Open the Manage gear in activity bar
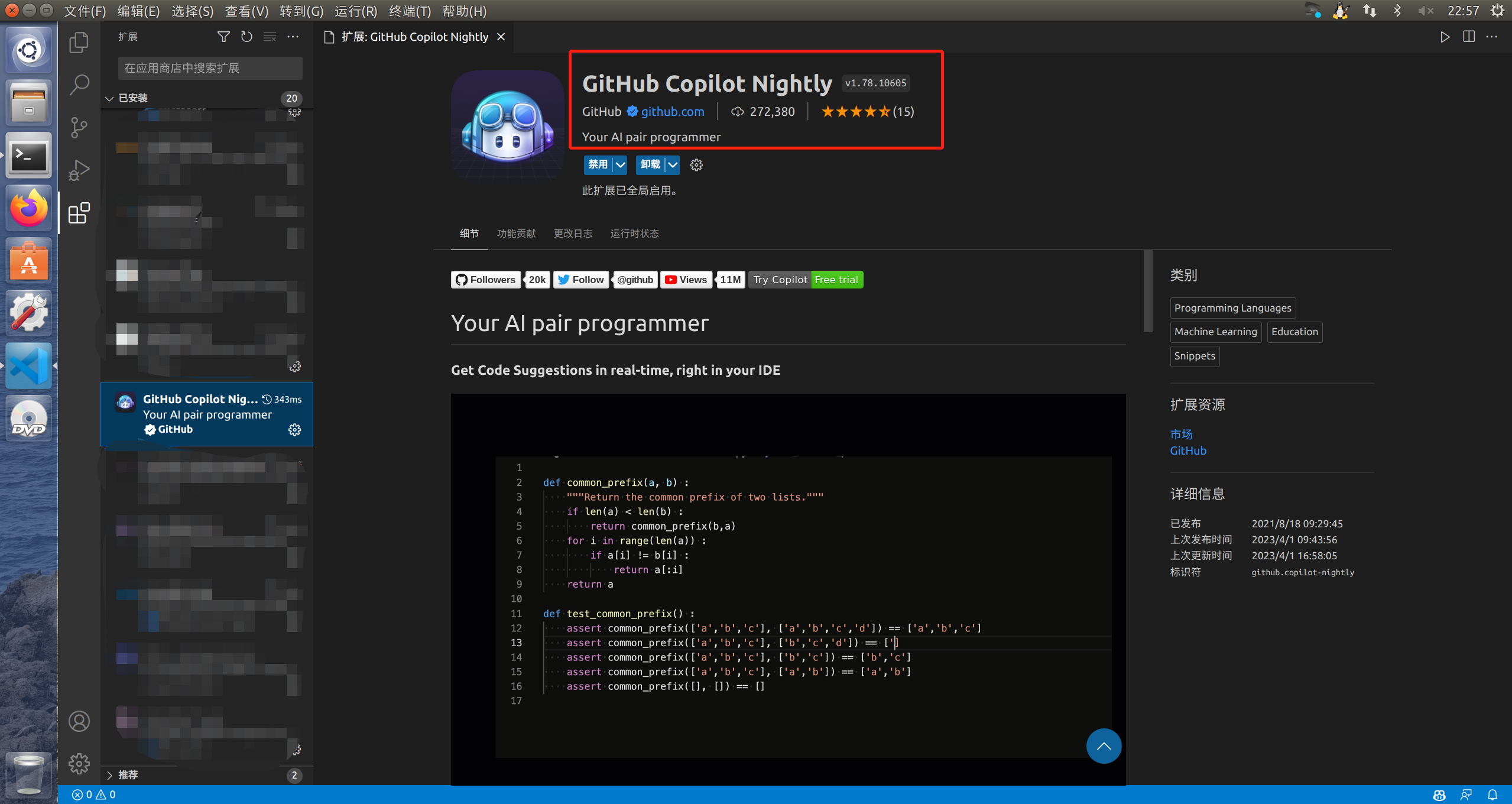 79,764
